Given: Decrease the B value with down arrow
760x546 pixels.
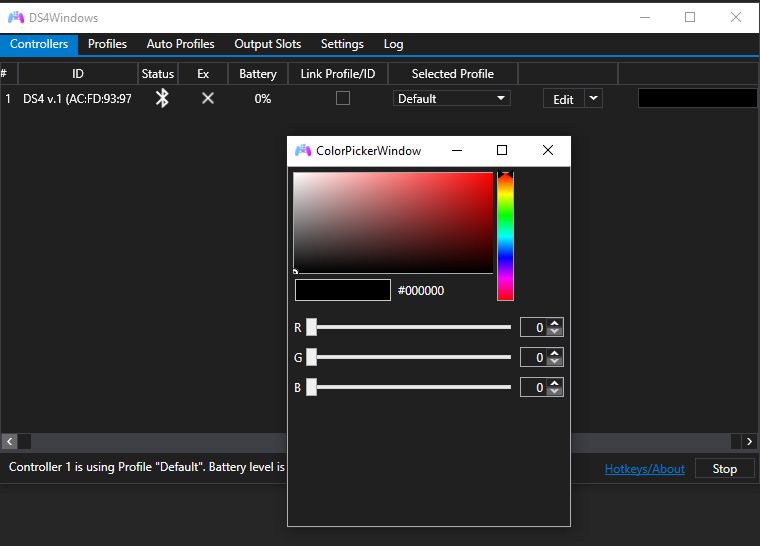Looking at the screenshot, I should click(x=554, y=392).
